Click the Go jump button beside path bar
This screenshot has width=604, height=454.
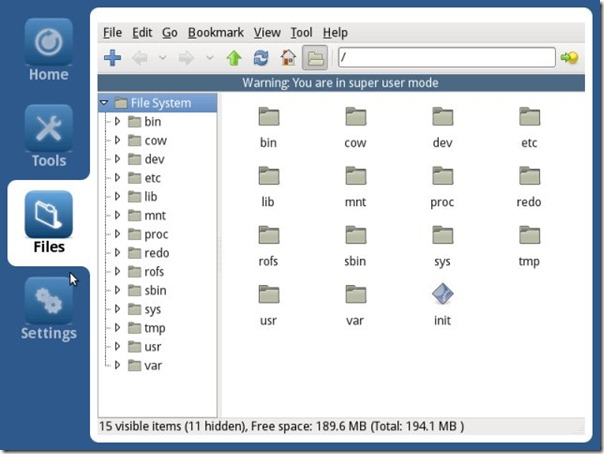pos(569,58)
